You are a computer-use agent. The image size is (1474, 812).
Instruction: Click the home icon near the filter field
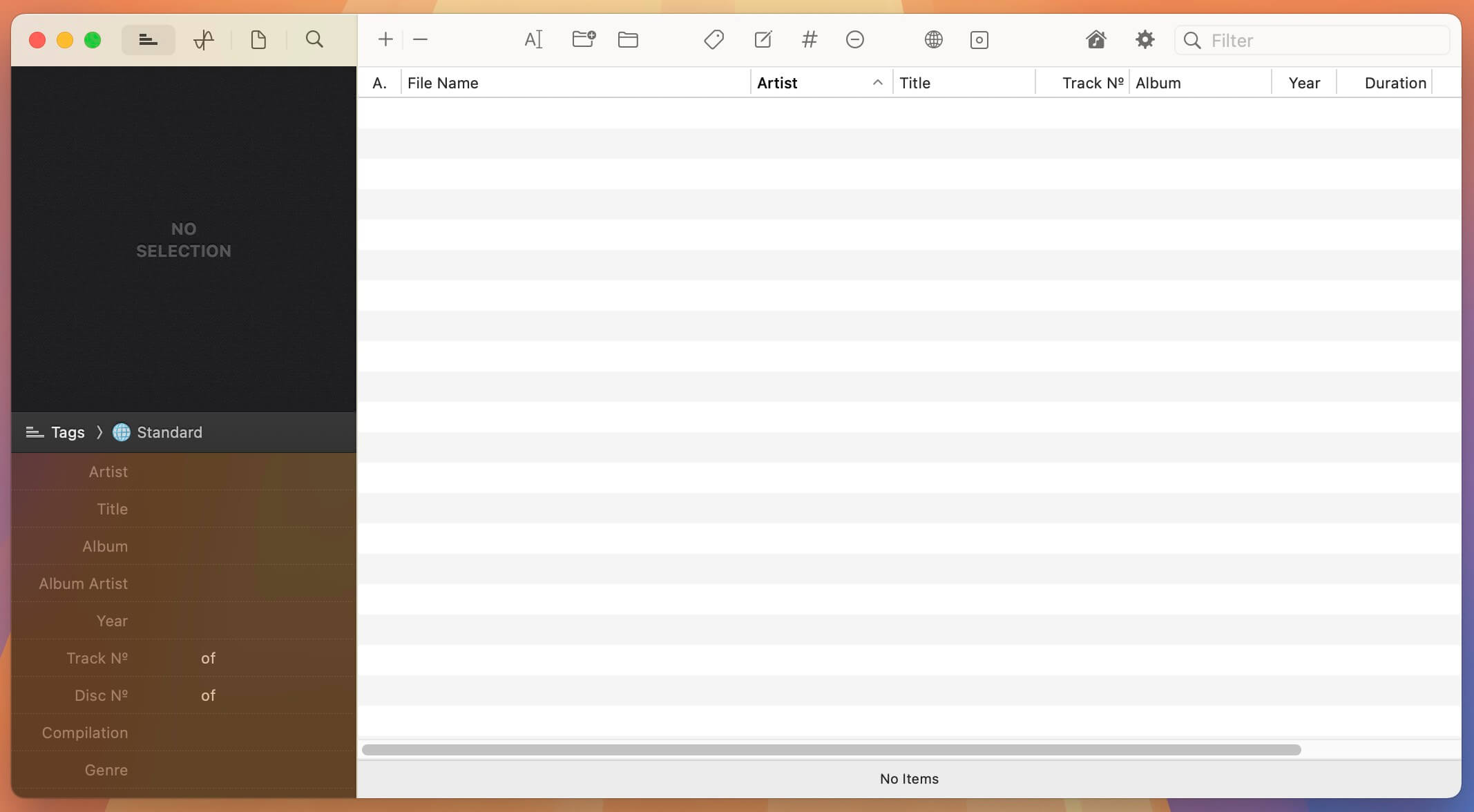click(x=1095, y=39)
